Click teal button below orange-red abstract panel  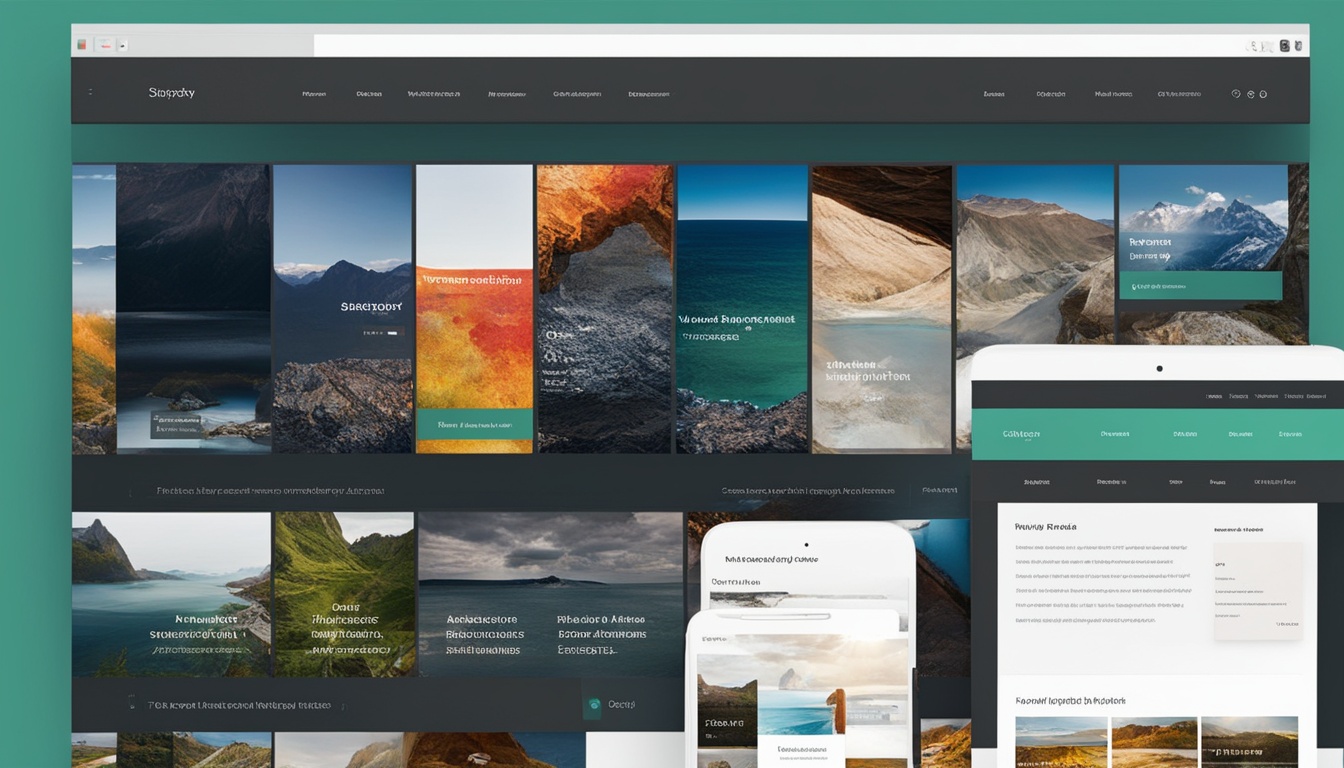pos(474,424)
